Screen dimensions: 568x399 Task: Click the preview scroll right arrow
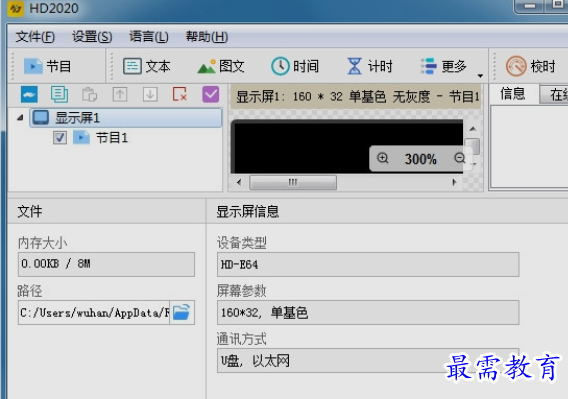(454, 182)
